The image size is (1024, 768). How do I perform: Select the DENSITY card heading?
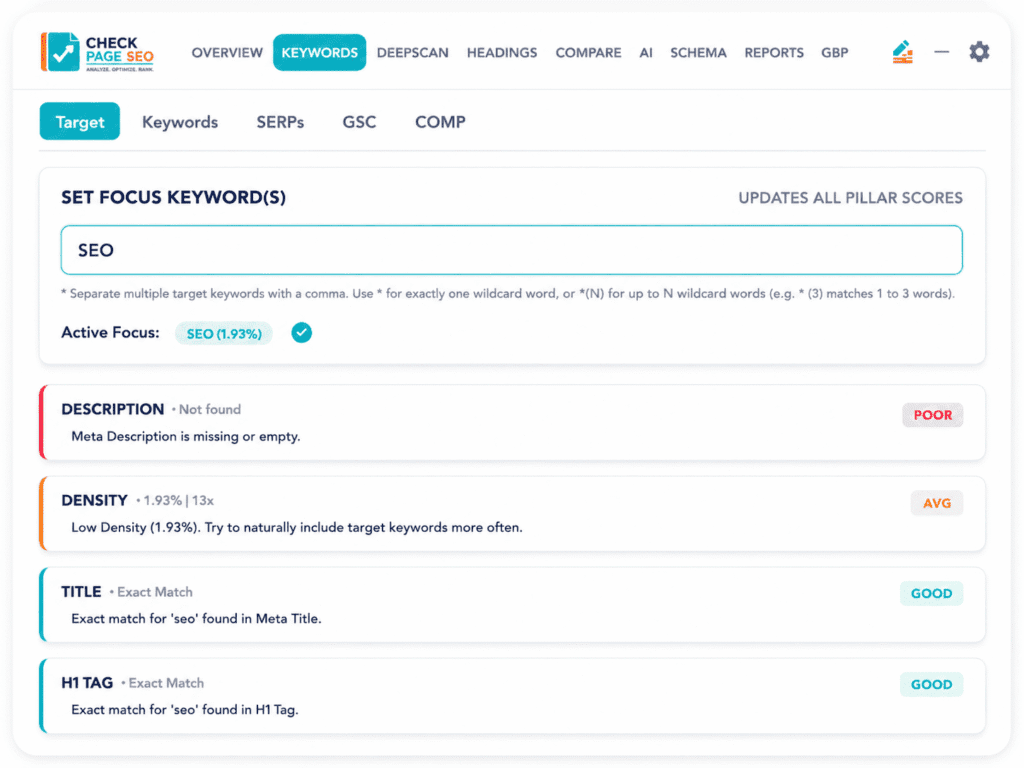pos(94,500)
